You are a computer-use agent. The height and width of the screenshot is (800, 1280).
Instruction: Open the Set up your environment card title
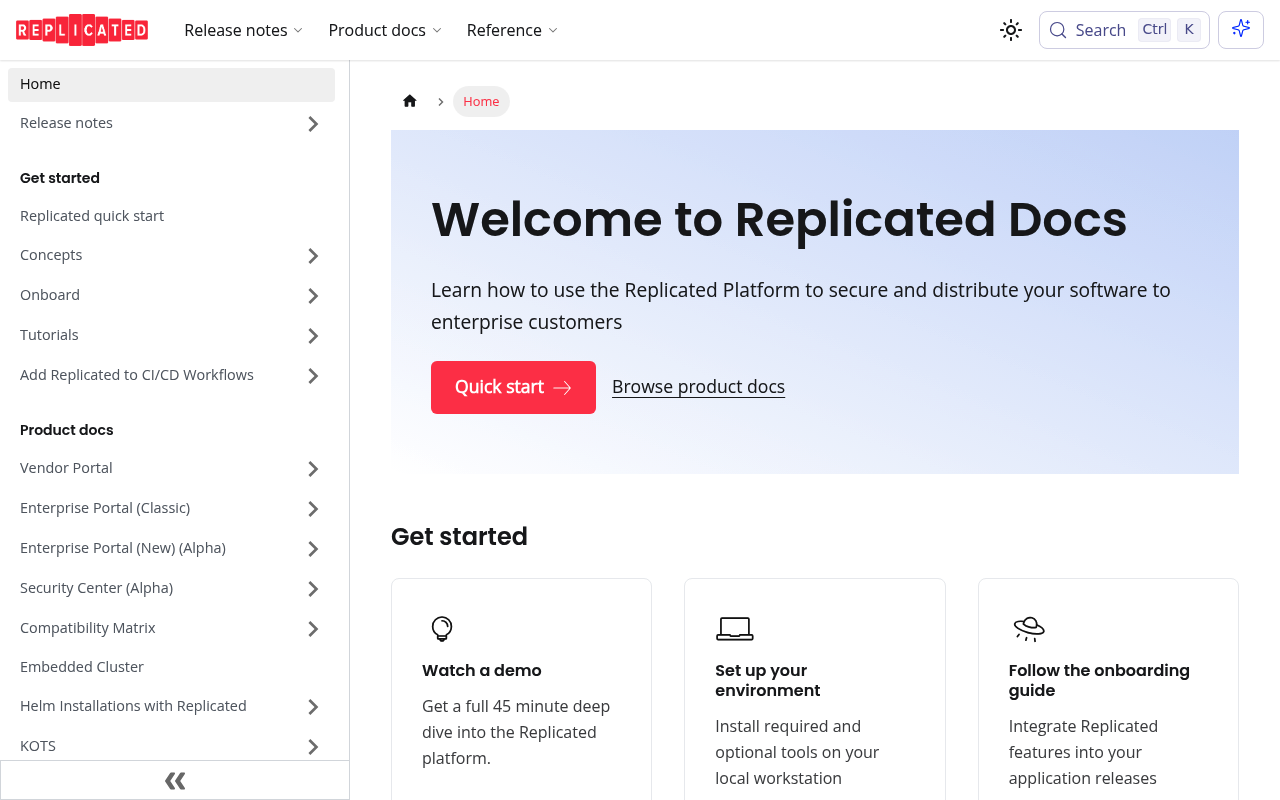768,680
